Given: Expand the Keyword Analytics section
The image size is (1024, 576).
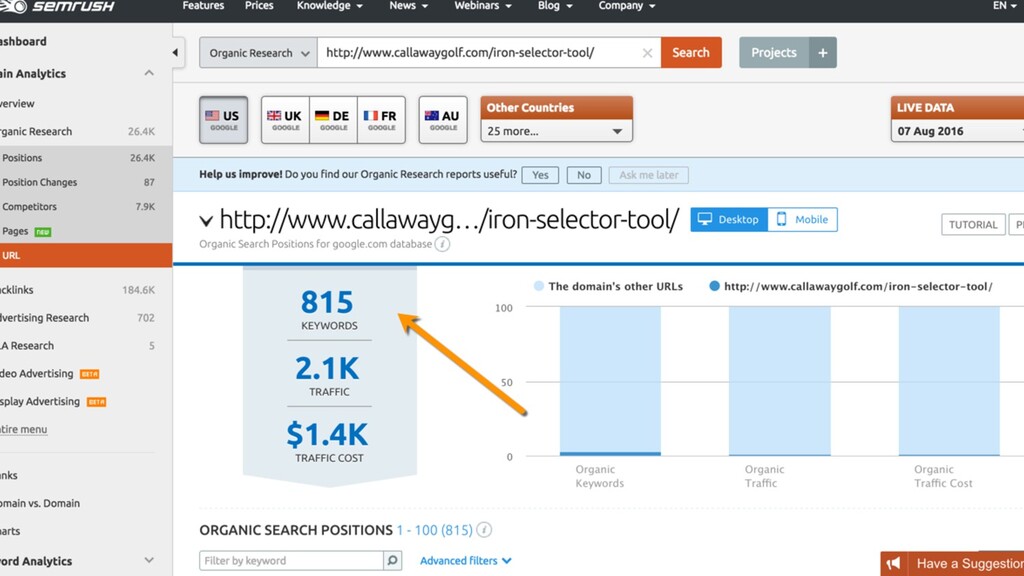Looking at the screenshot, I should 149,560.
